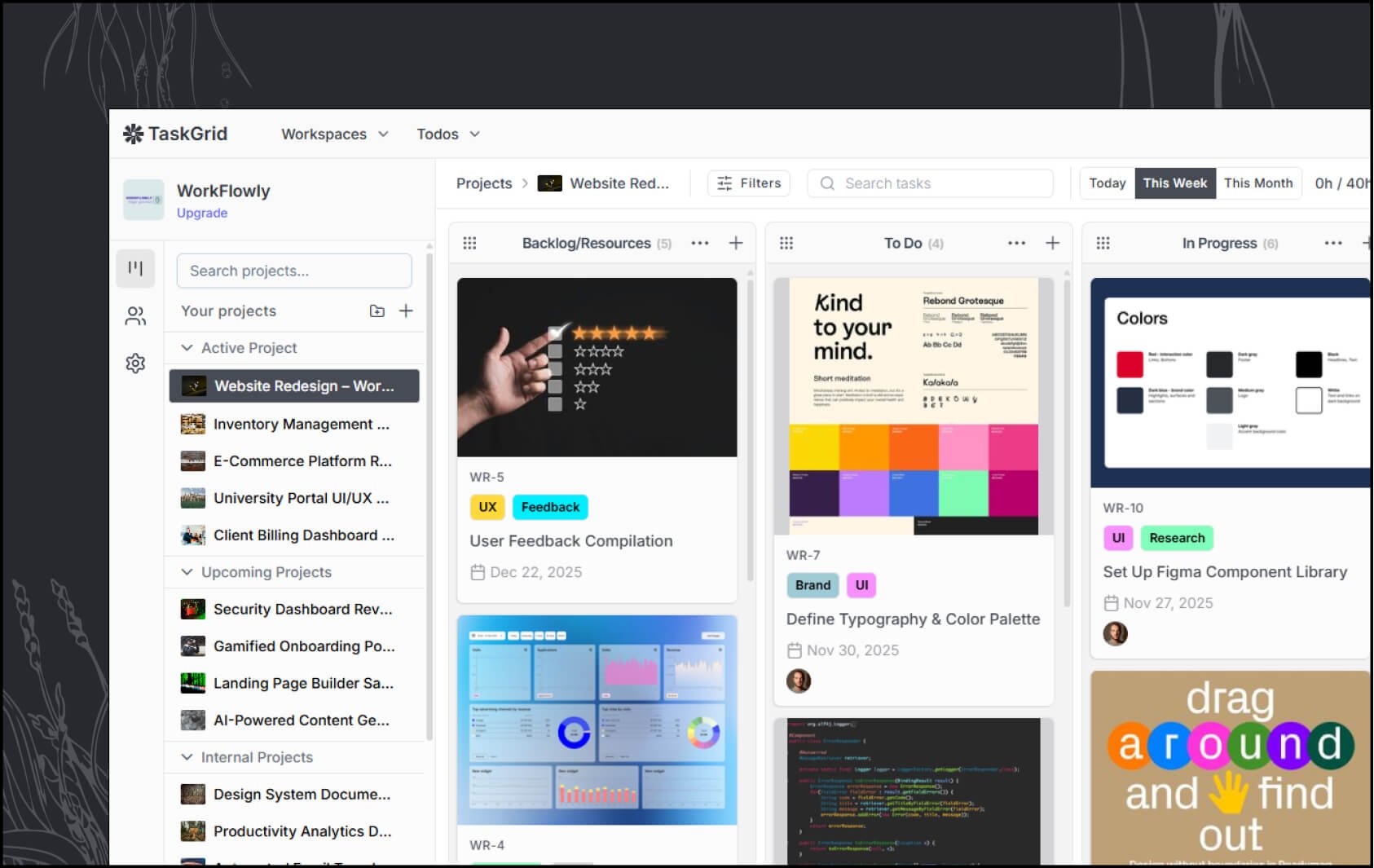Select the Today time range
This screenshot has width=1374, height=868.
tap(1107, 183)
